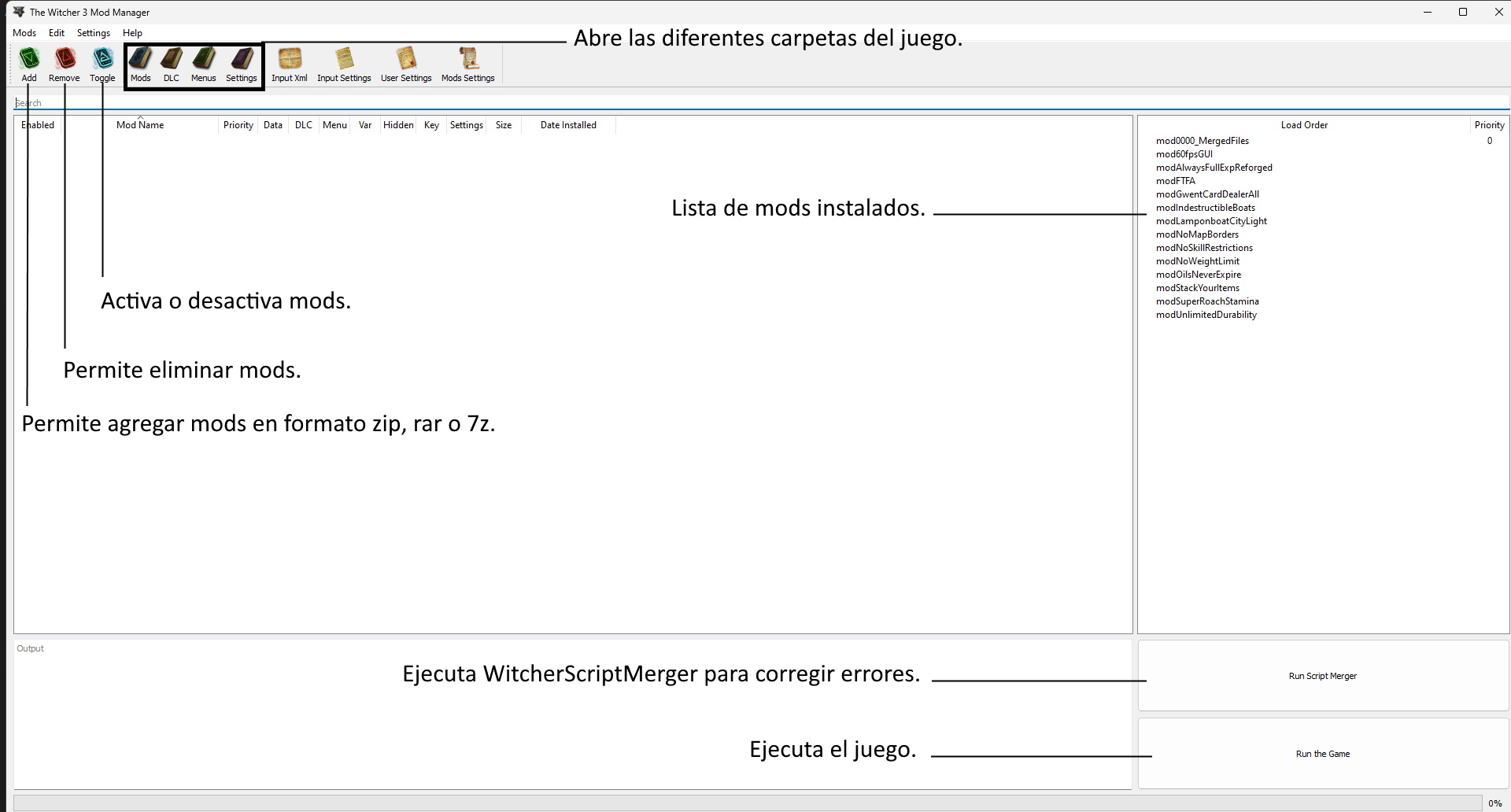This screenshot has height=812, width=1511.
Task: Select modNoSkillRestrictions in load order
Action: 1204,248
